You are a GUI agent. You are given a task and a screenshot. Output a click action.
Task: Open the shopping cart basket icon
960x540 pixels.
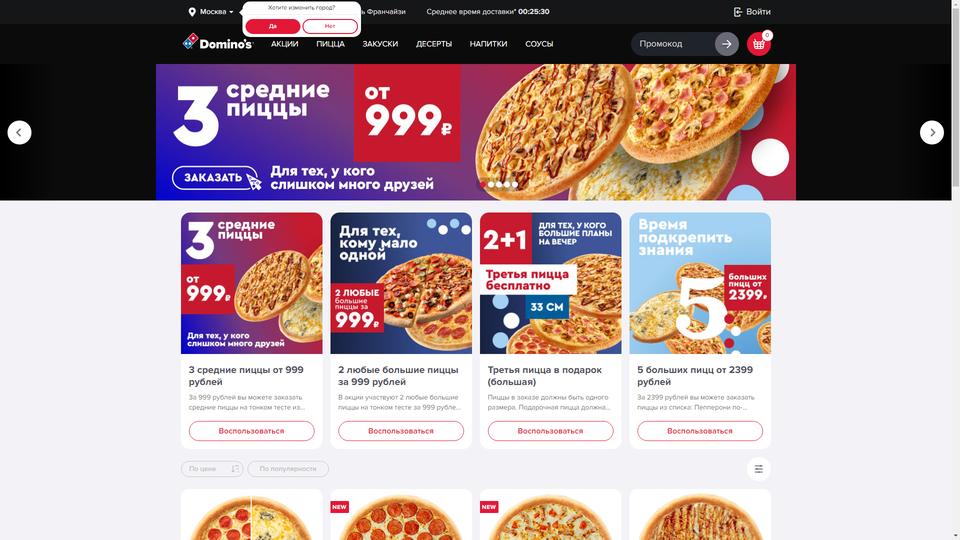click(758, 44)
